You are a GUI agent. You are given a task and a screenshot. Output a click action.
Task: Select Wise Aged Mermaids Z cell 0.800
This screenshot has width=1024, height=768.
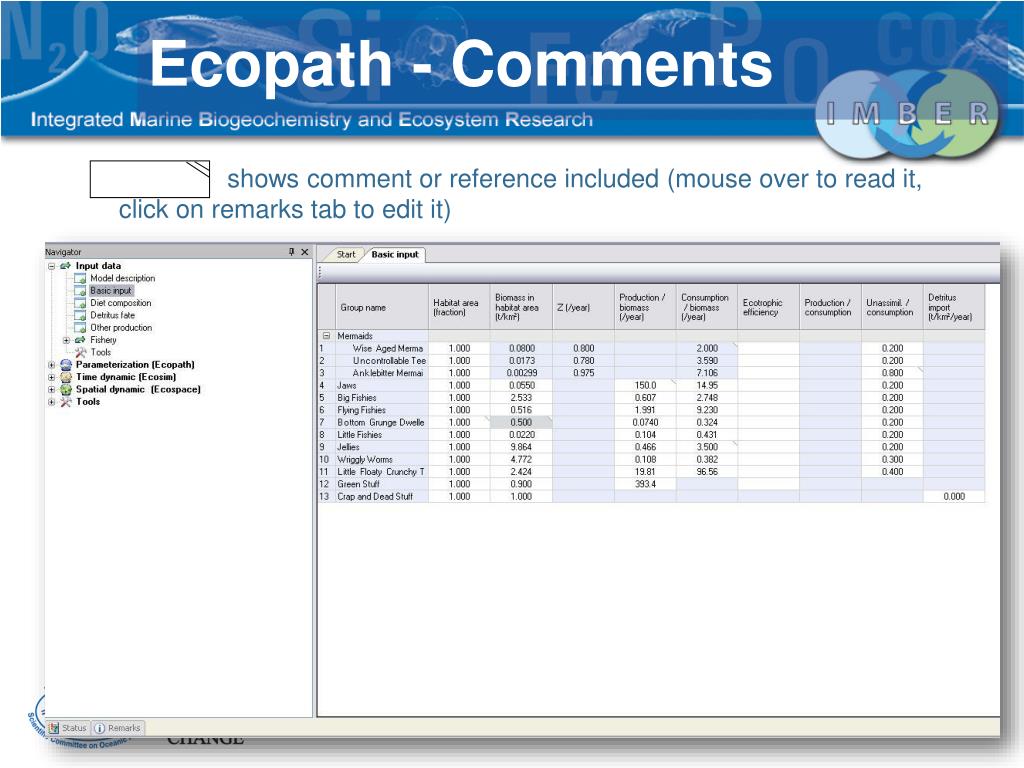[x=583, y=348]
